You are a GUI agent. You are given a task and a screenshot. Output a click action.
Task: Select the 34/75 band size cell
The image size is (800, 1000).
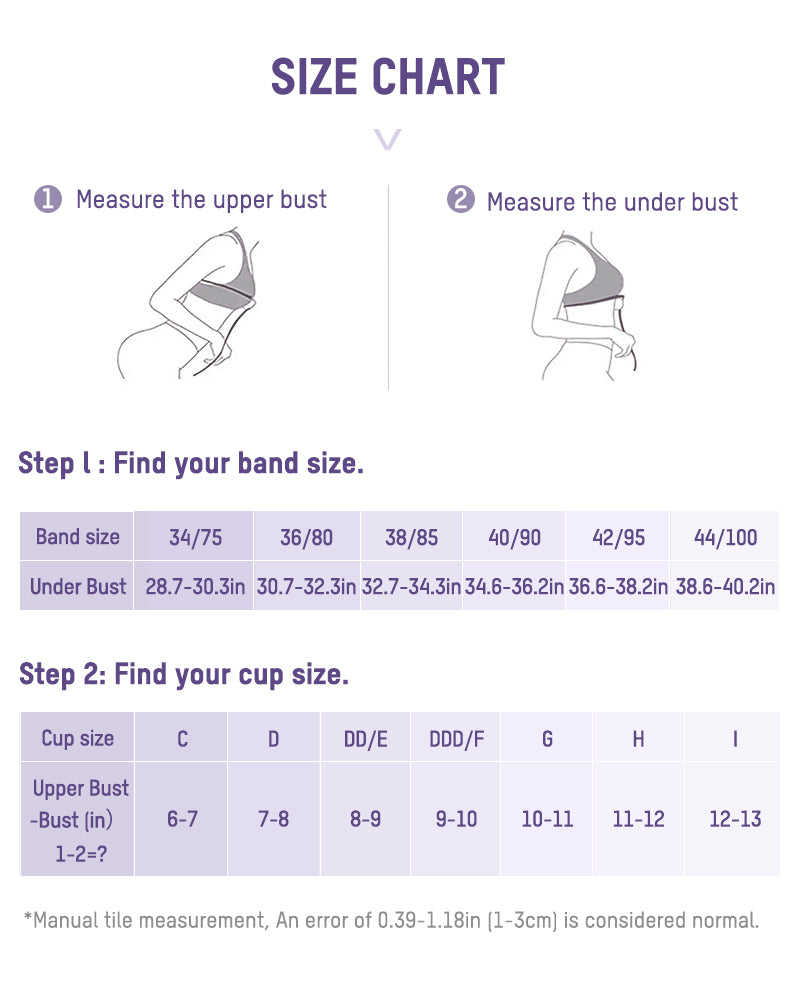195,537
